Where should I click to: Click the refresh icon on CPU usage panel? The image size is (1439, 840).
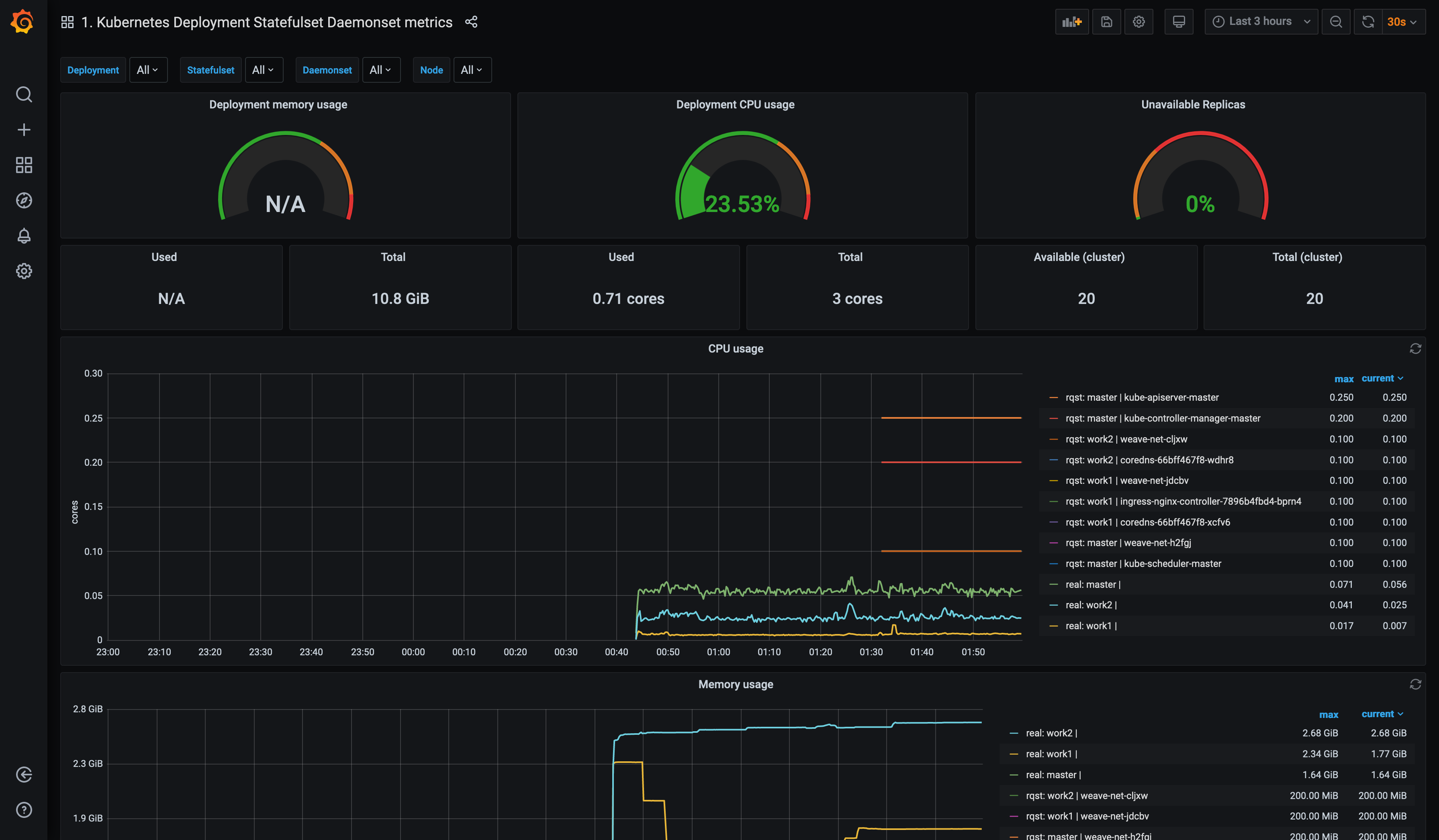1415,349
